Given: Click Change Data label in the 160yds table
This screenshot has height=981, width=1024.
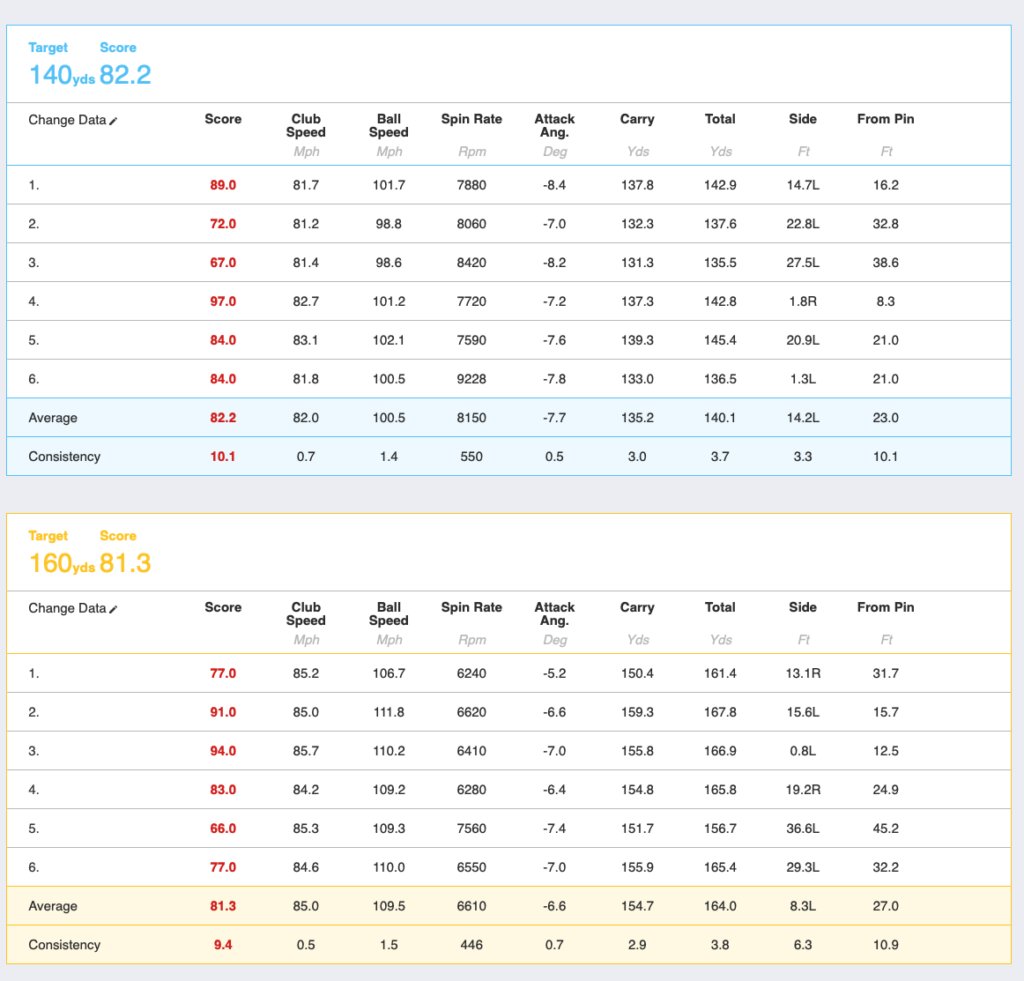Looking at the screenshot, I should (66, 608).
